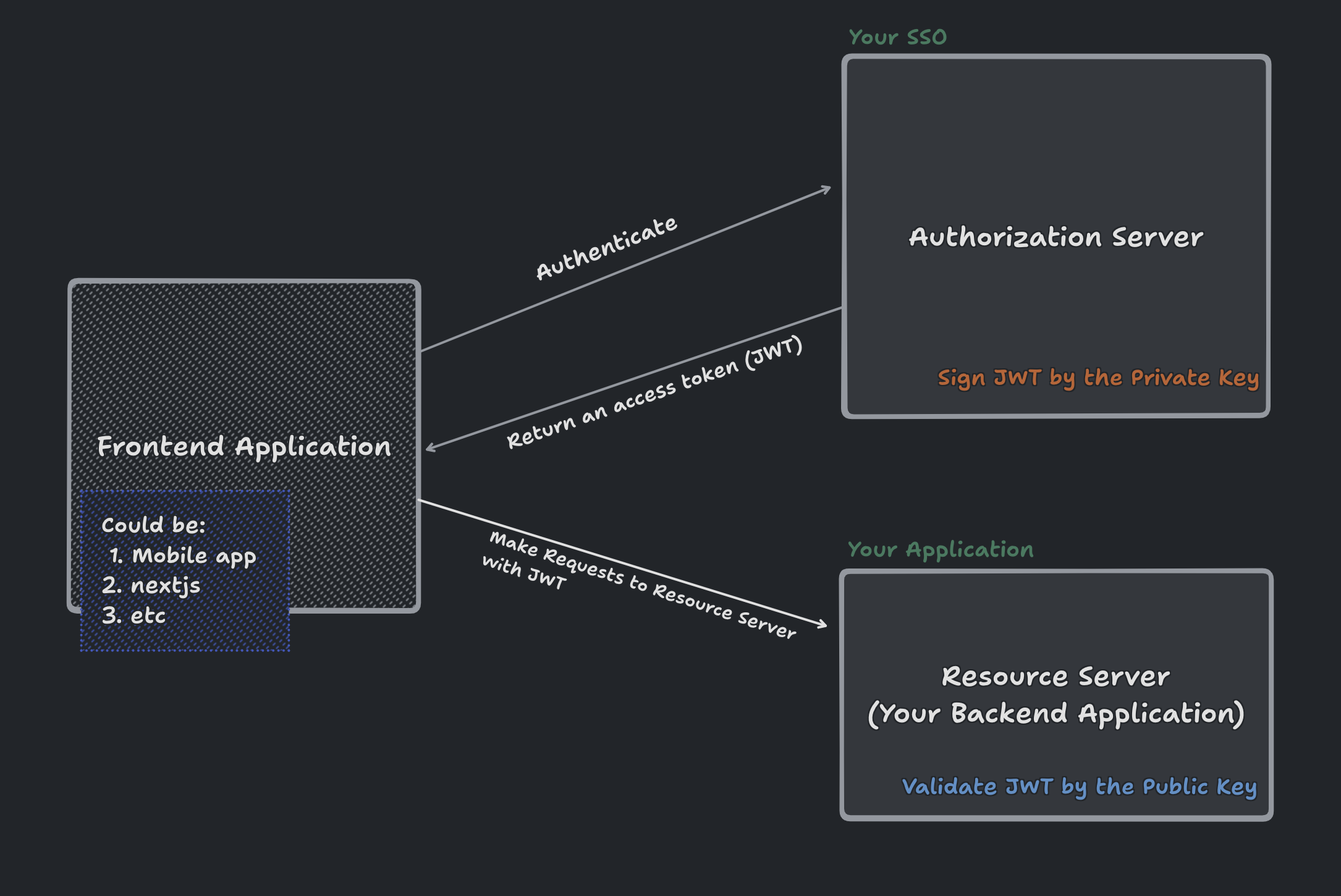Select the 'Your Application' green label
1341x896 pixels.
940,549
